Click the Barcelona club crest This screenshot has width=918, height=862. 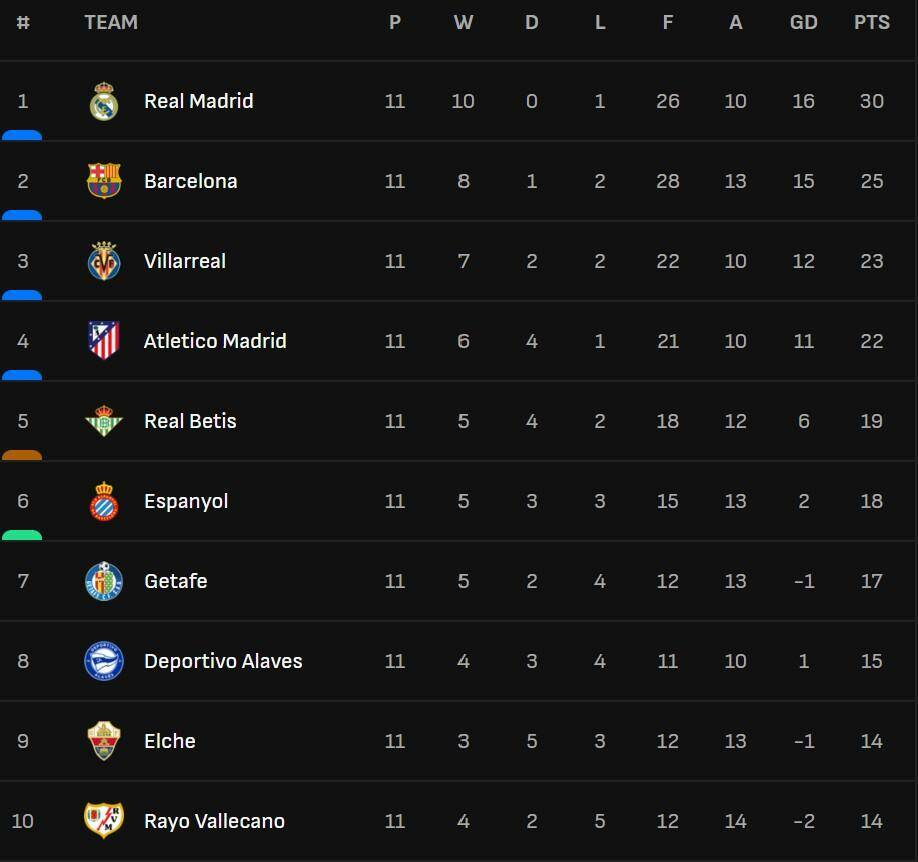[104, 181]
